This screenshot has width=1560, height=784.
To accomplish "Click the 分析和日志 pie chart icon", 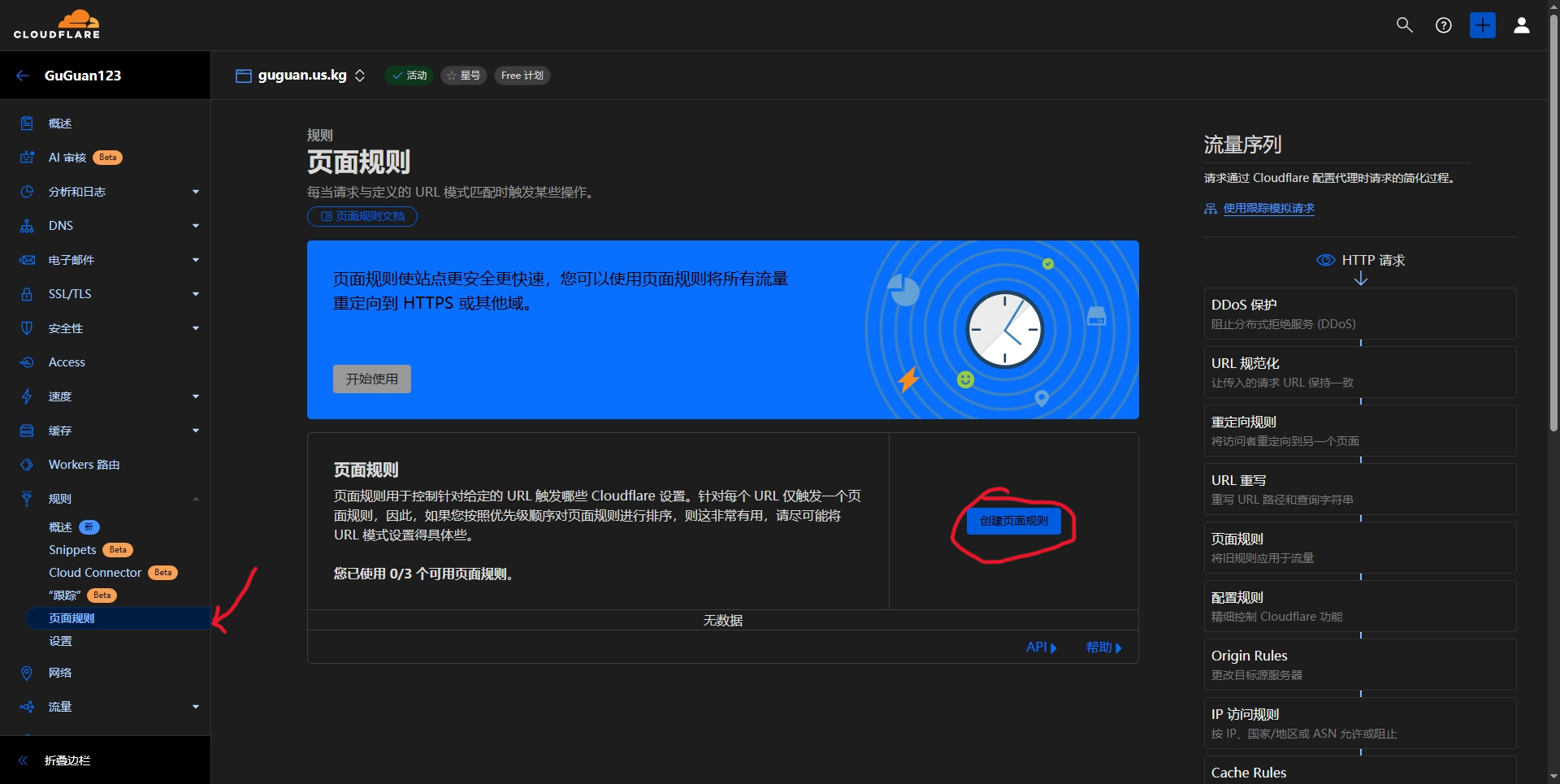I will pos(27,192).
